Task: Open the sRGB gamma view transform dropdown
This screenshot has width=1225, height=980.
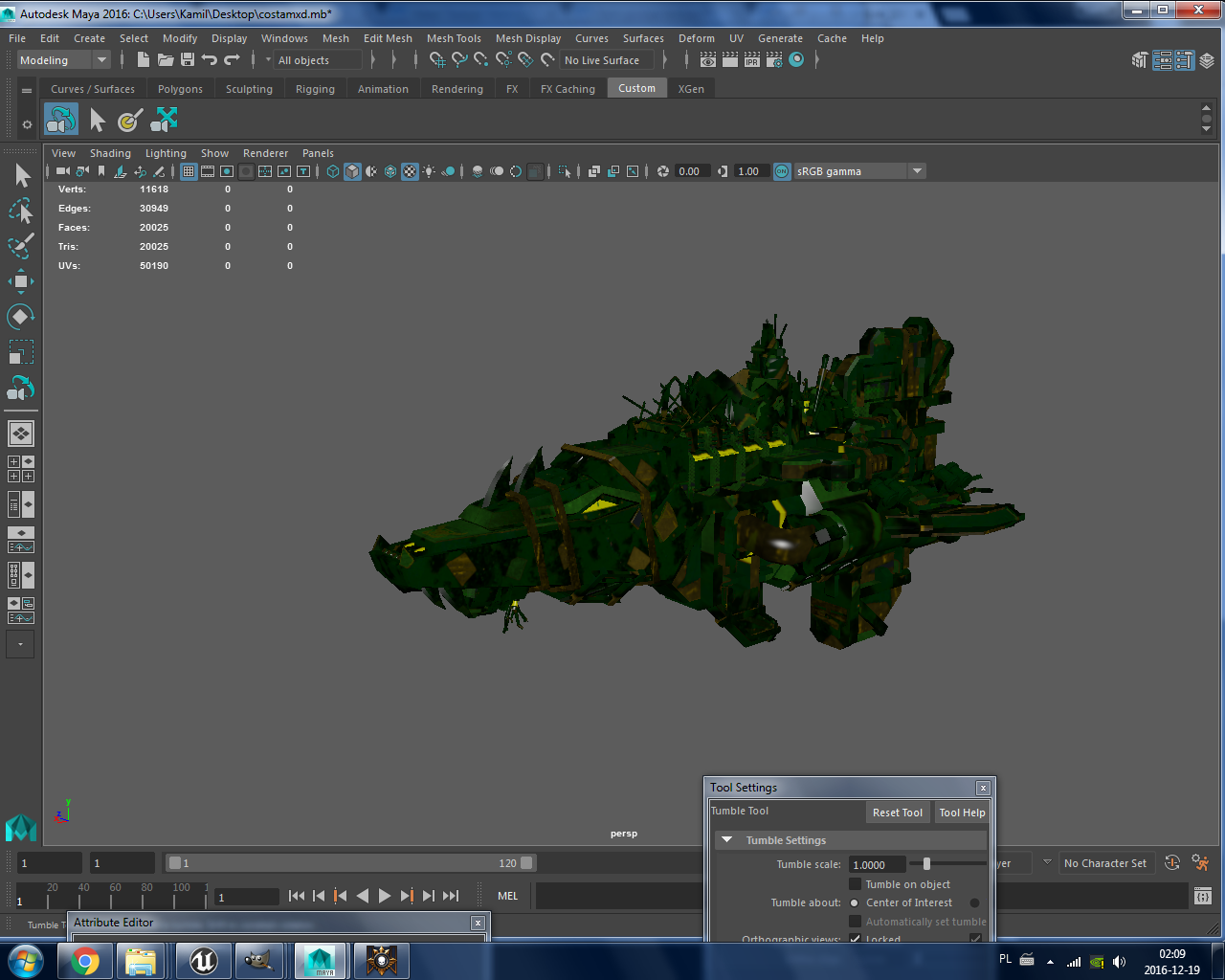Action: pos(915,170)
